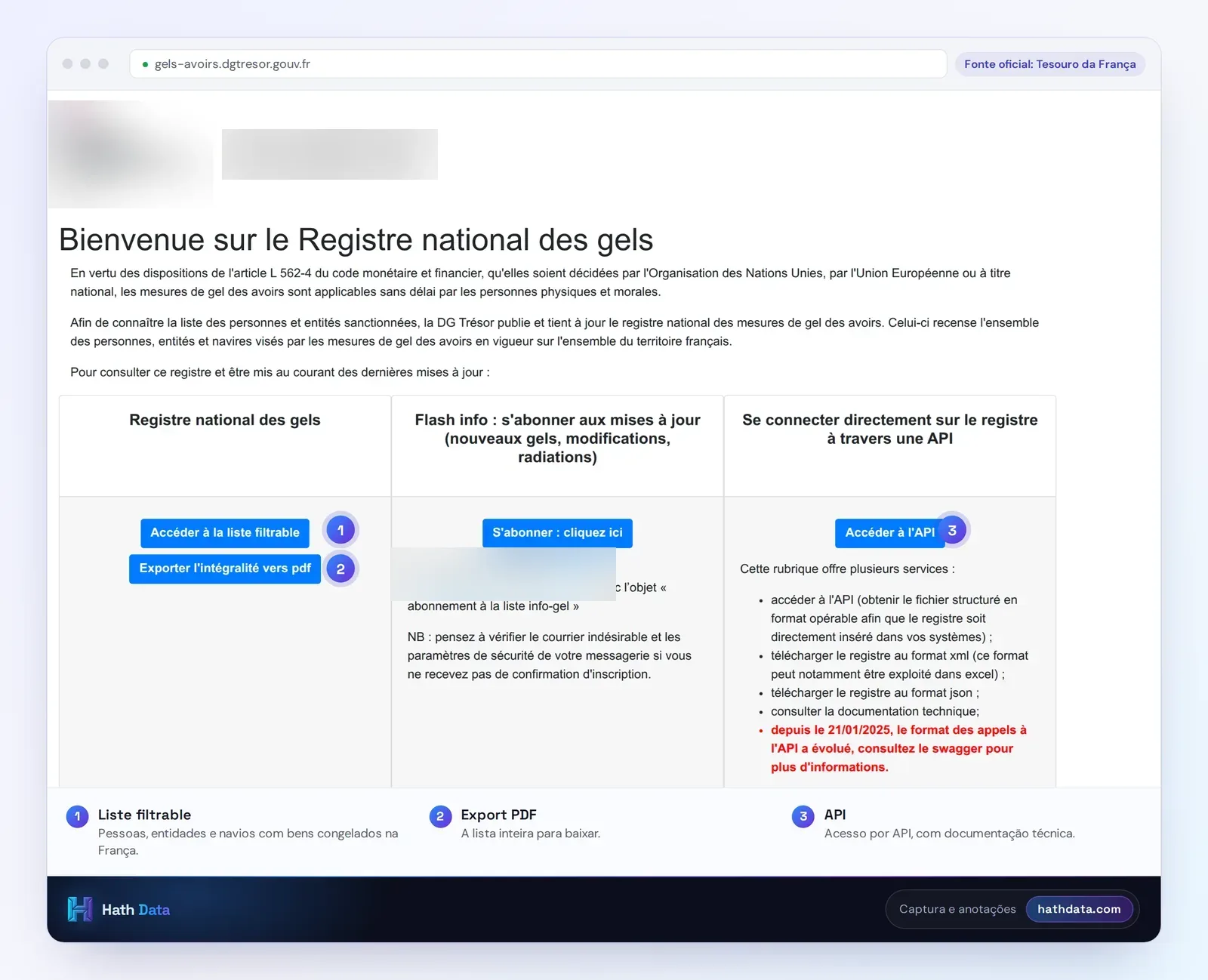Viewport: 1208px width, 980px height.
Task: Click the 'Flash info : s'abonner aux mises à jour' heading
Action: (557, 438)
